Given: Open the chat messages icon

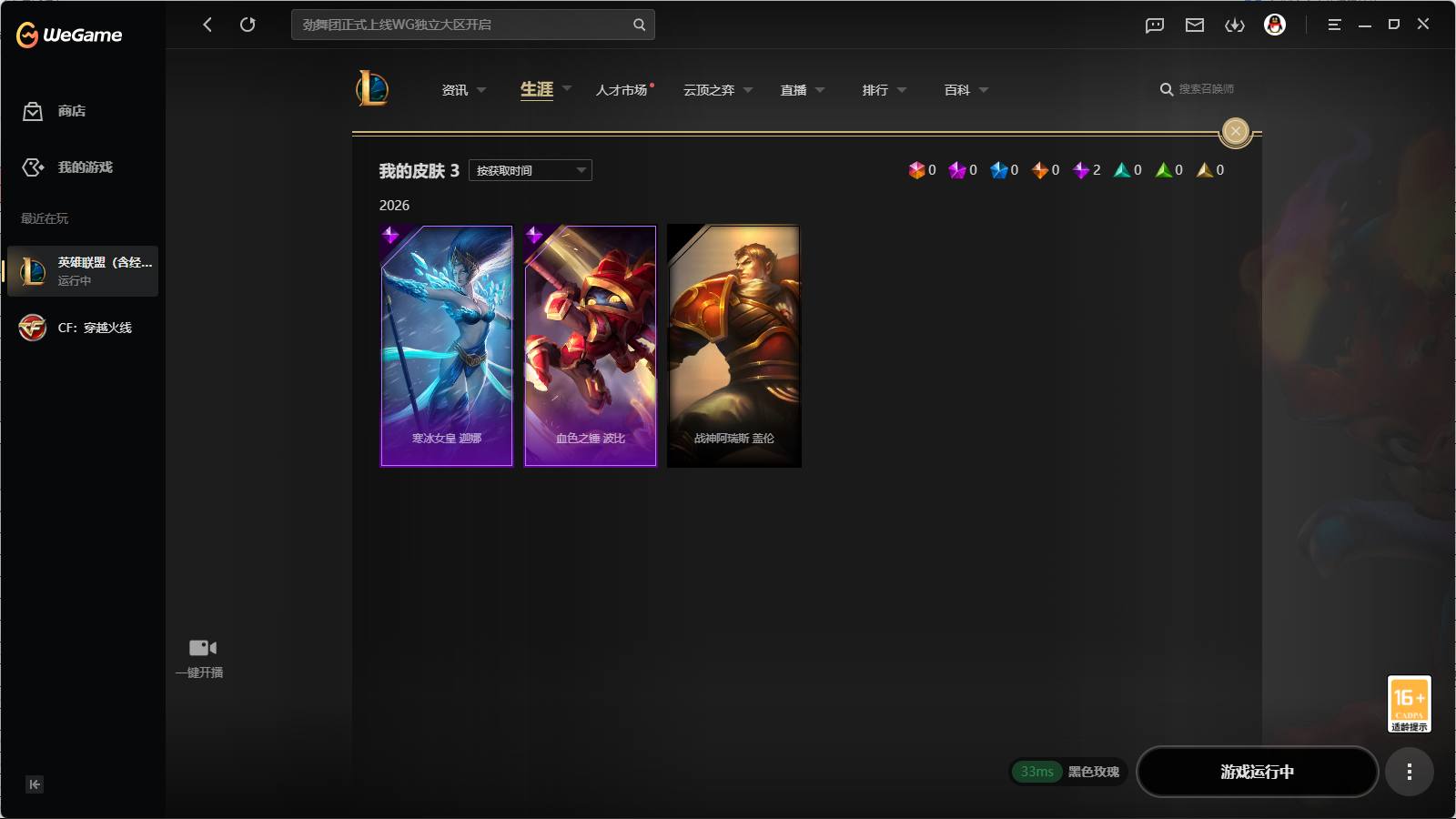Looking at the screenshot, I should tap(1155, 25).
